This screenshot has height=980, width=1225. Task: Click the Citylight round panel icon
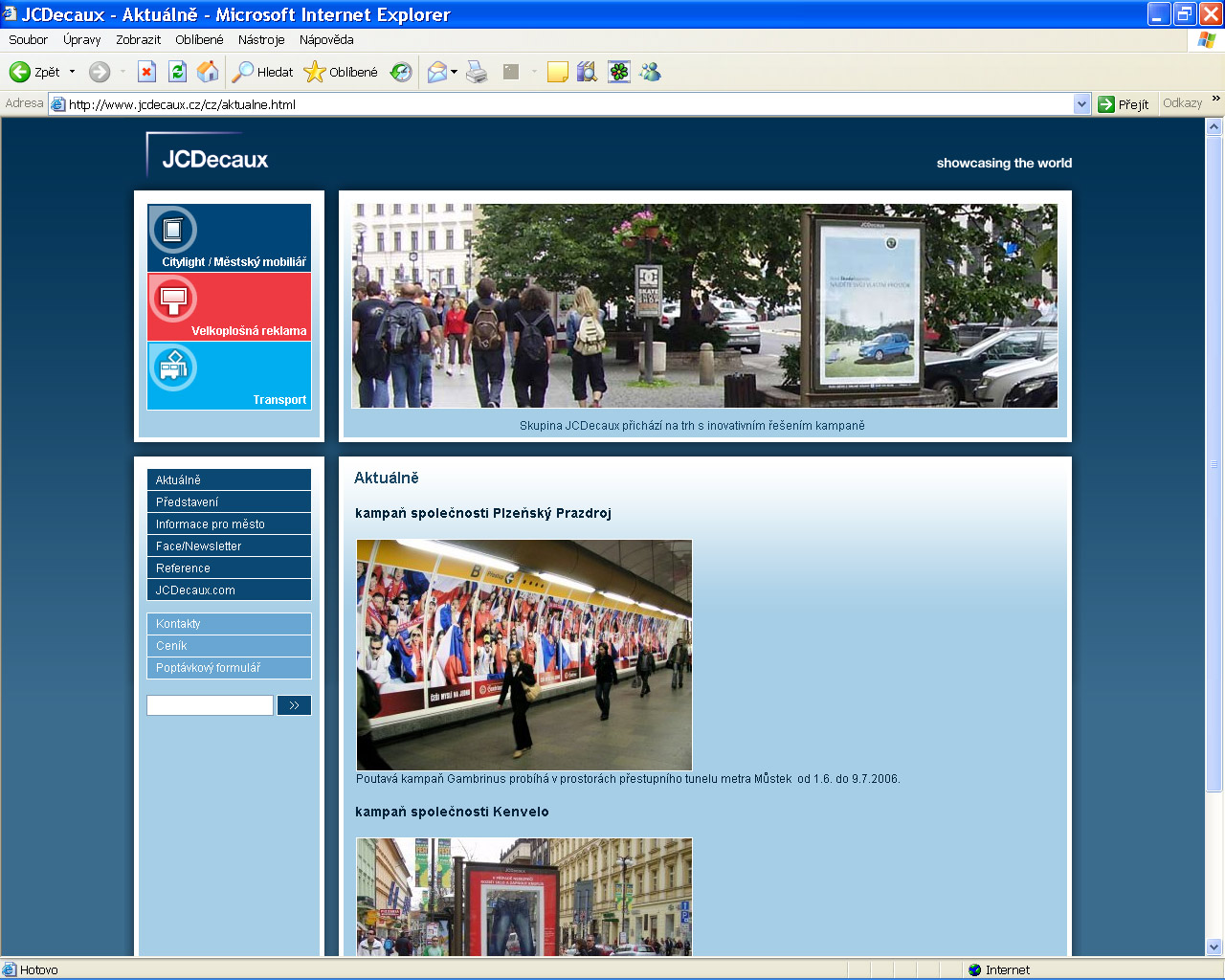[x=173, y=230]
